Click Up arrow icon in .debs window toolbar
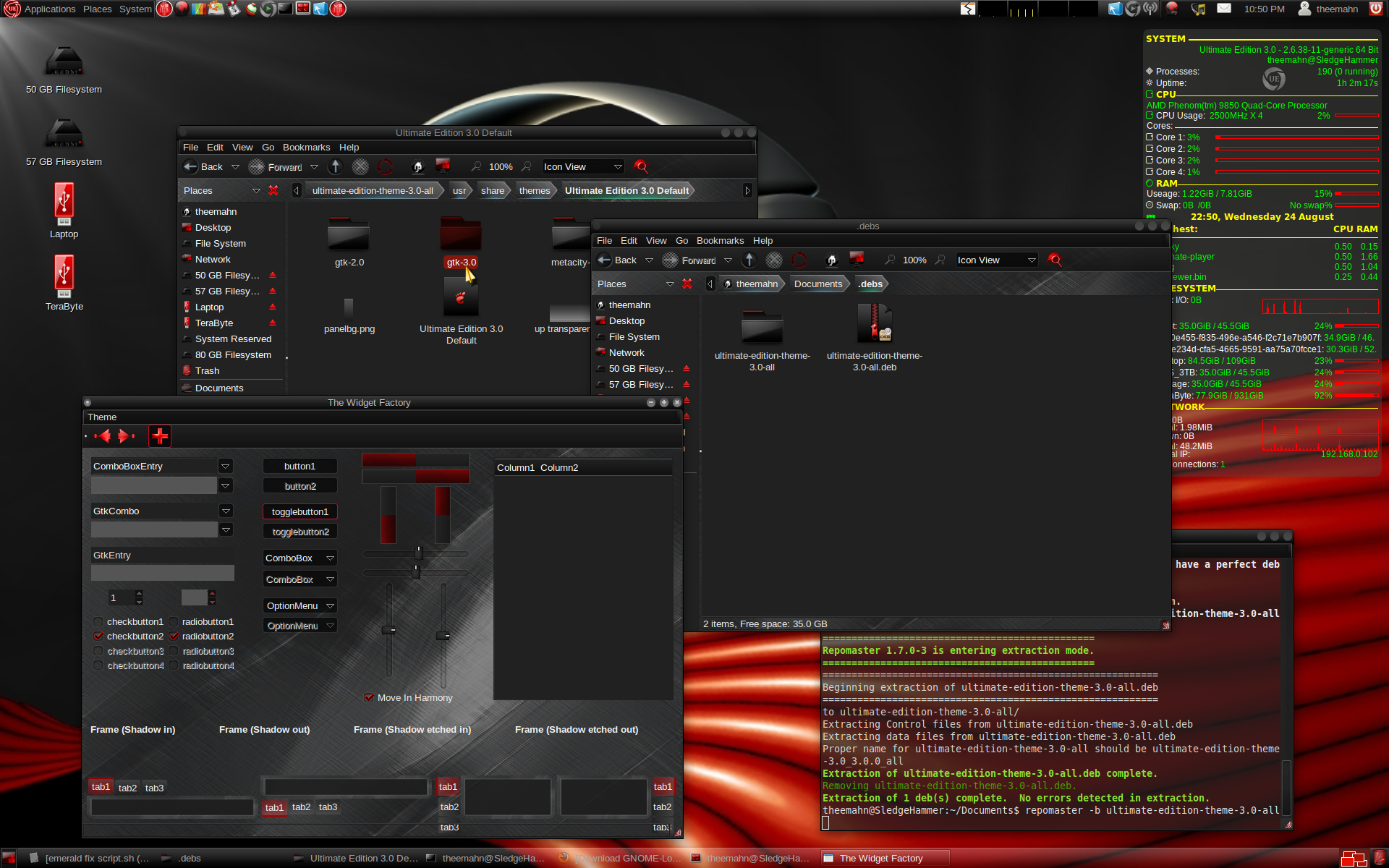The height and width of the screenshot is (868, 1389). point(749,260)
